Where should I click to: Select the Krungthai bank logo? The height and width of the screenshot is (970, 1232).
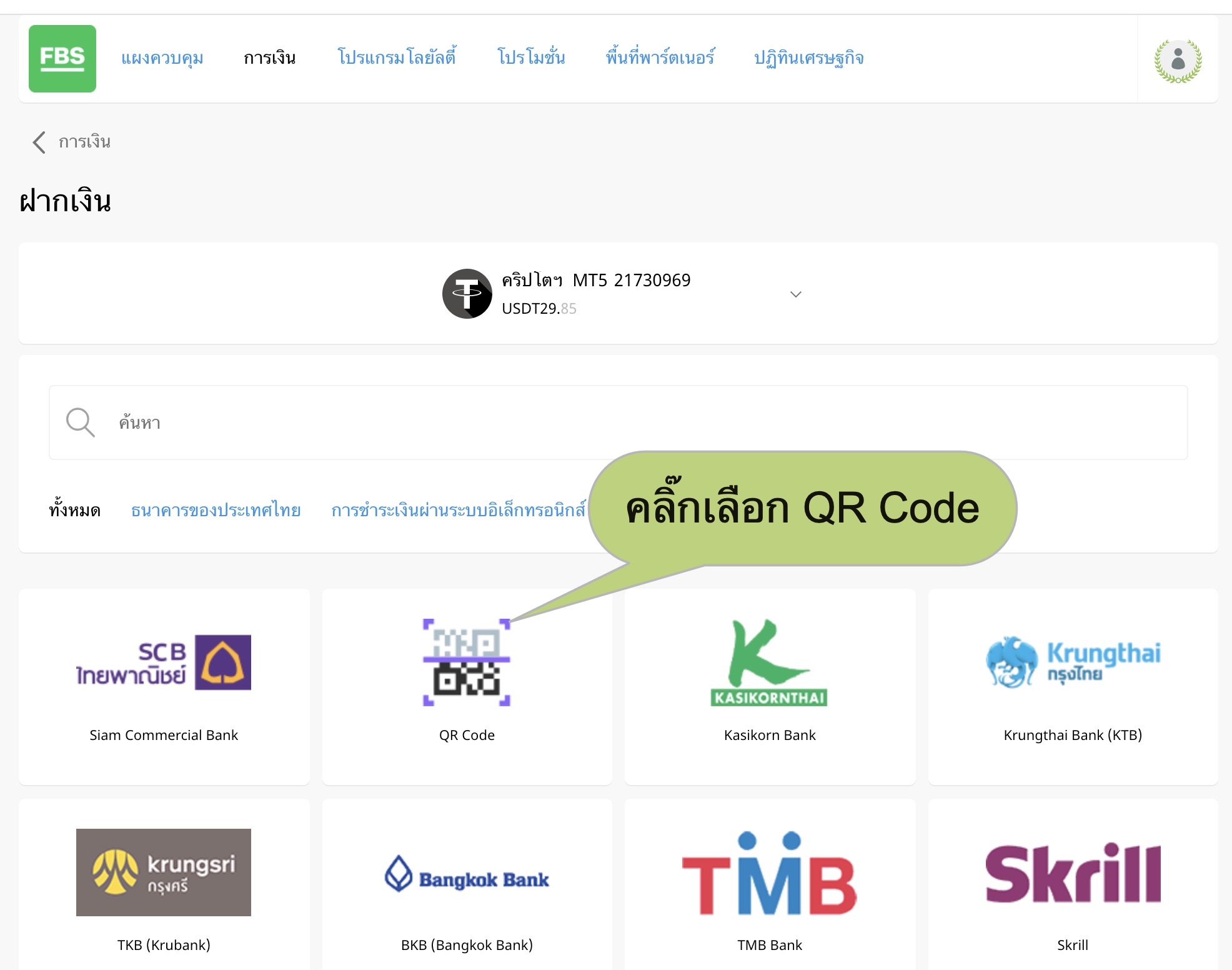[x=1073, y=662]
